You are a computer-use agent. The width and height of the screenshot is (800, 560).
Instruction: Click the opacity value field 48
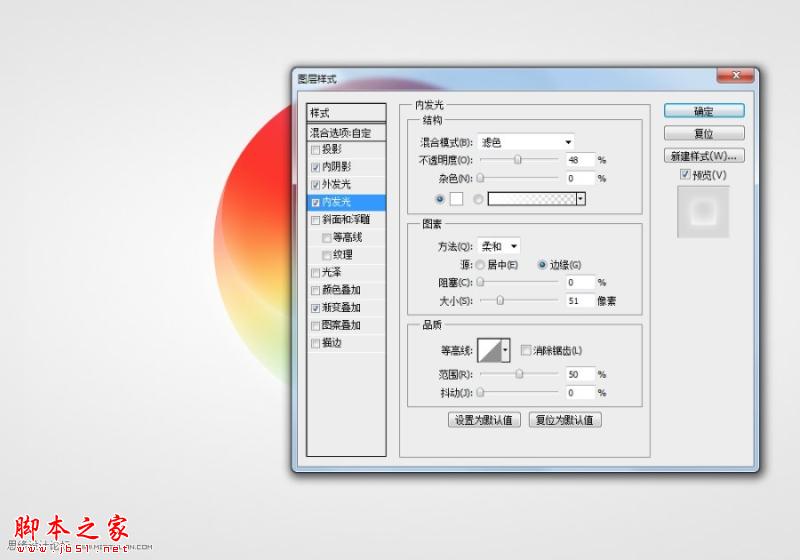click(581, 160)
